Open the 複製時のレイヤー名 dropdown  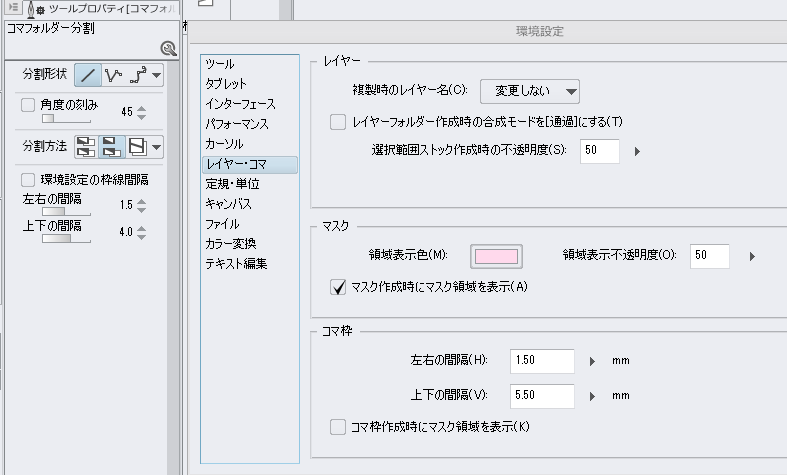(x=530, y=91)
